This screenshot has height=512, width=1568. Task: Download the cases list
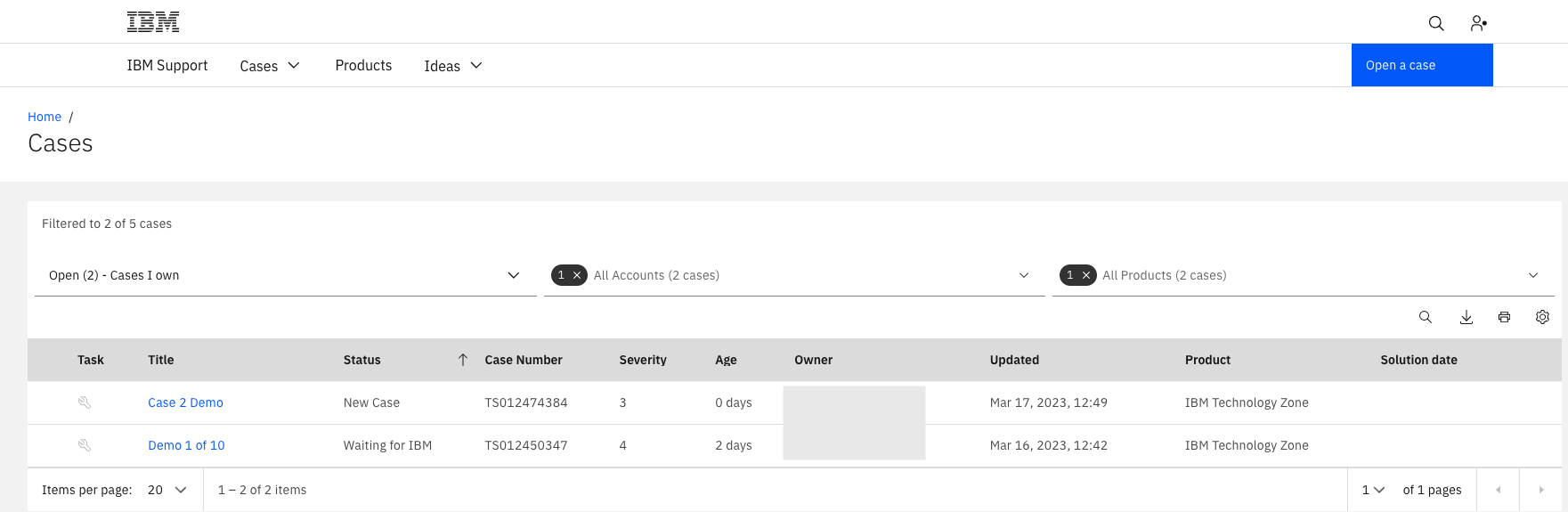1466,317
